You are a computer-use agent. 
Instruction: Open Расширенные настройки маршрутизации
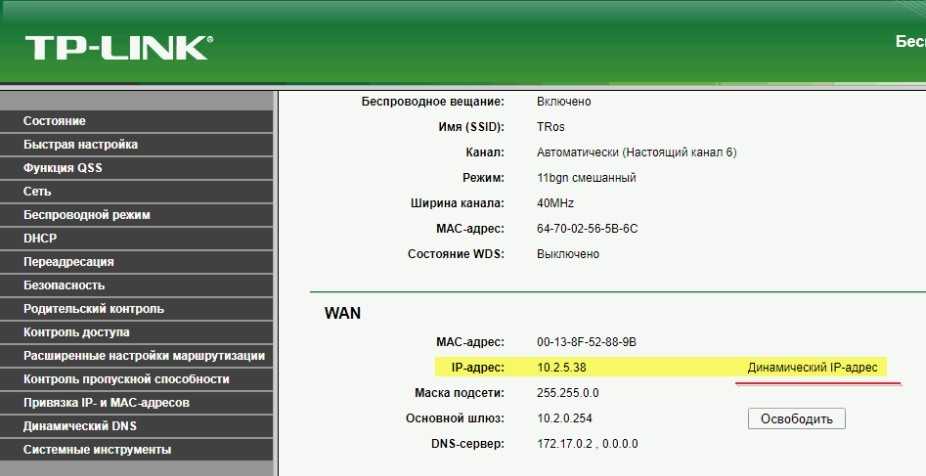(143, 356)
